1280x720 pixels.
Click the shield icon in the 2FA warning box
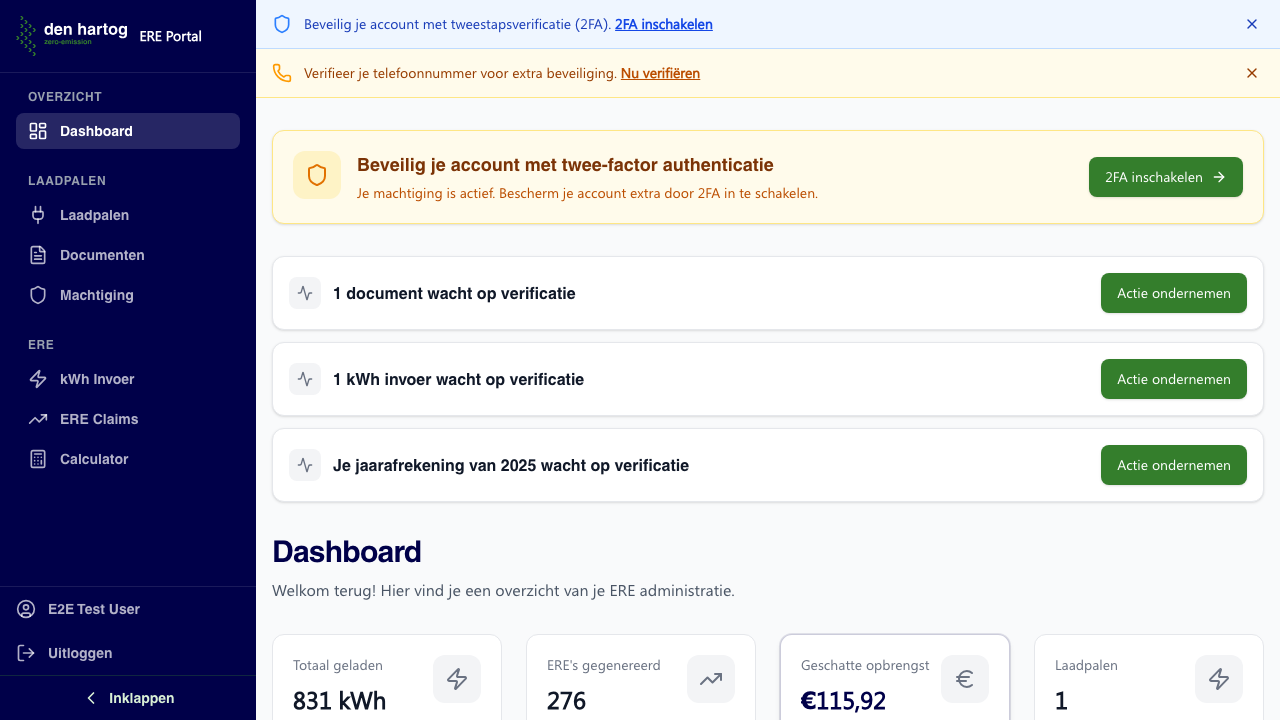tap(316, 174)
